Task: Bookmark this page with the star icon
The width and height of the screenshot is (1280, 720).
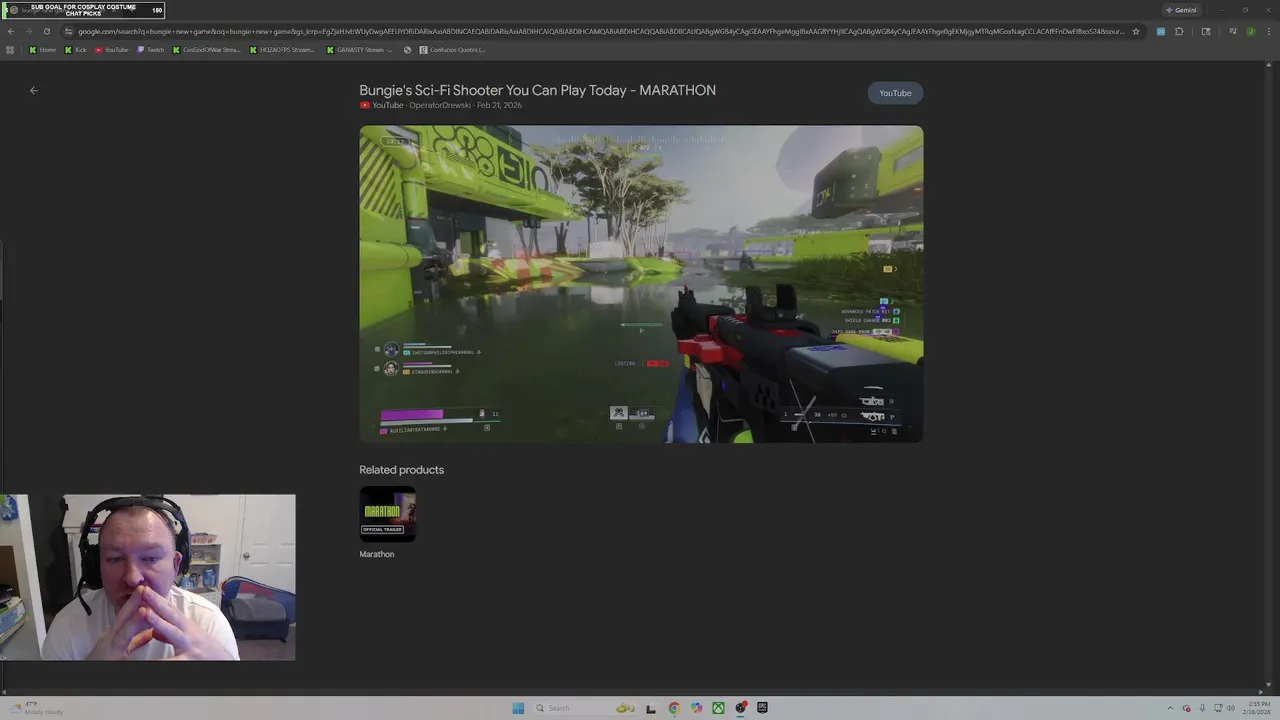Action: [x=1136, y=31]
